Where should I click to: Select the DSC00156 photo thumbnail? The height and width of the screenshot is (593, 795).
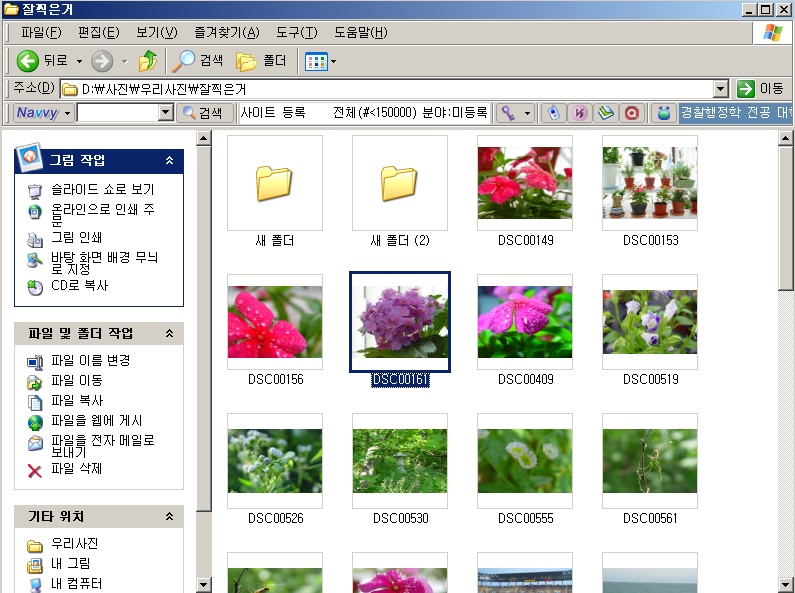tap(274, 322)
